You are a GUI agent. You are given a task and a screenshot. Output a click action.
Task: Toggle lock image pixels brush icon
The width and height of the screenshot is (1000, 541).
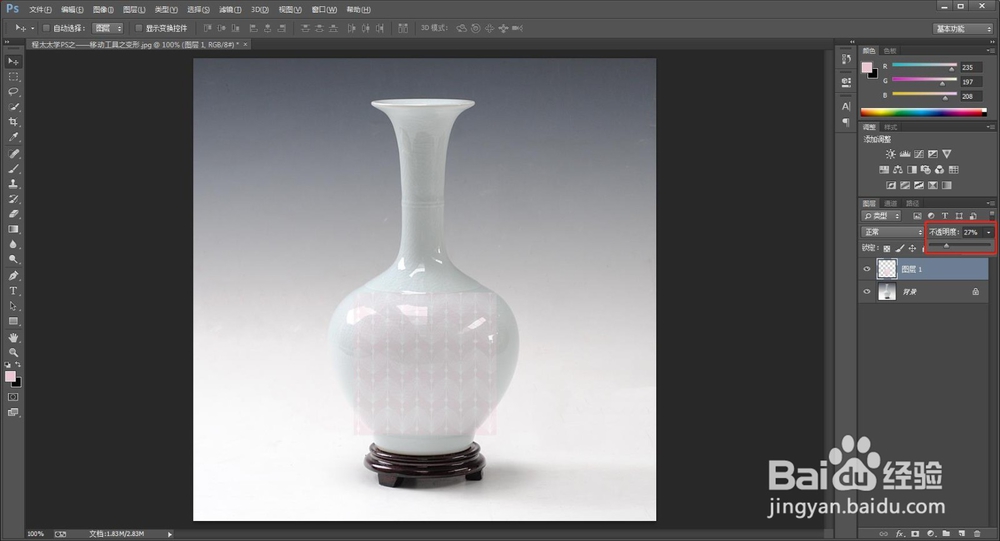pyautogui.click(x=899, y=248)
